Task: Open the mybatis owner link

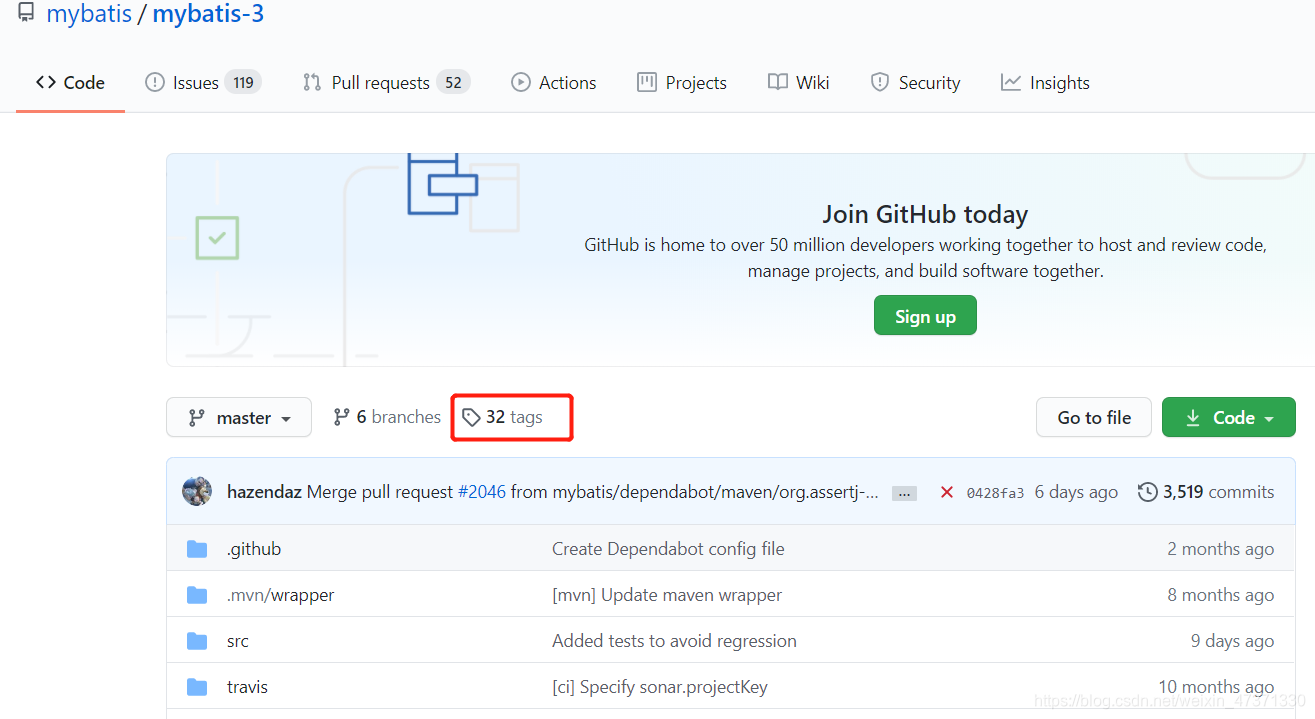Action: 88,14
